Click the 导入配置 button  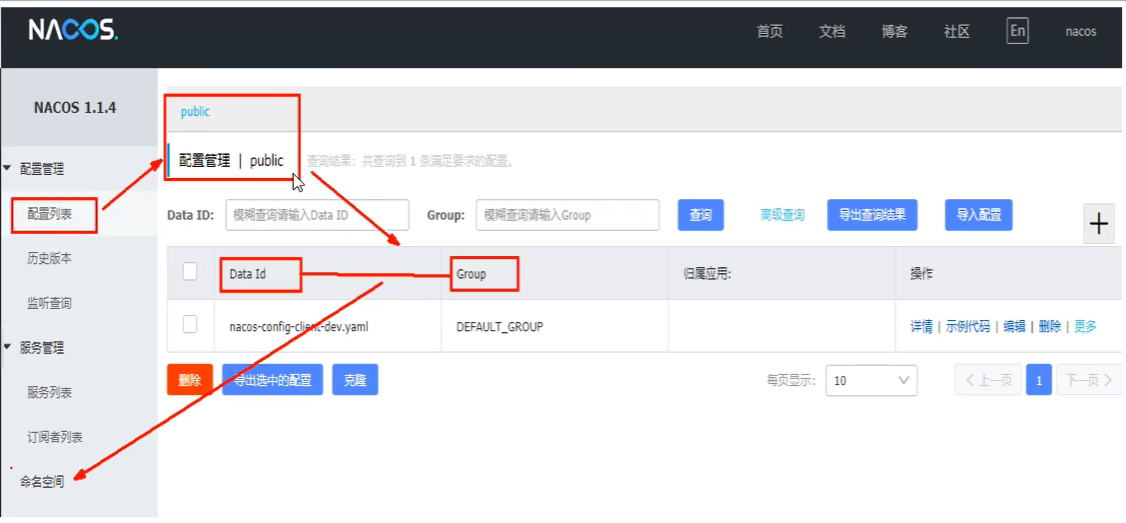(979, 215)
